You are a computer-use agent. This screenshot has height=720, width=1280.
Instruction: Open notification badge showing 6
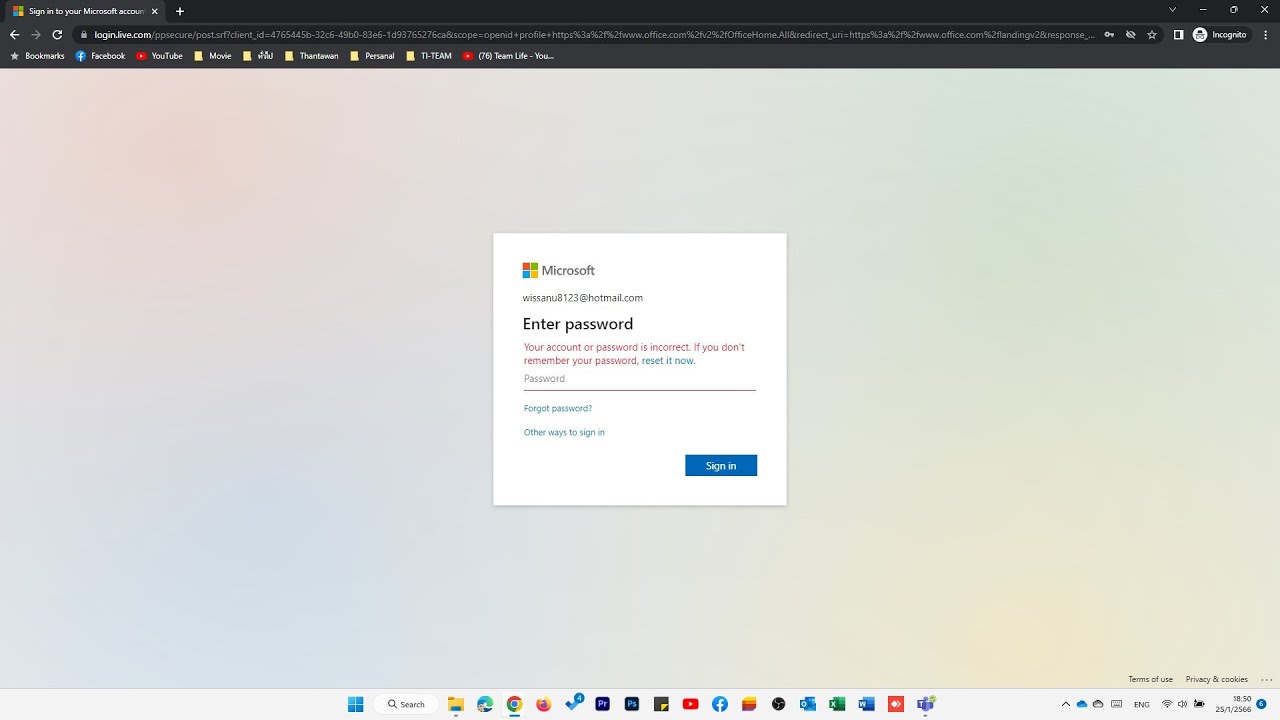tap(1262, 704)
